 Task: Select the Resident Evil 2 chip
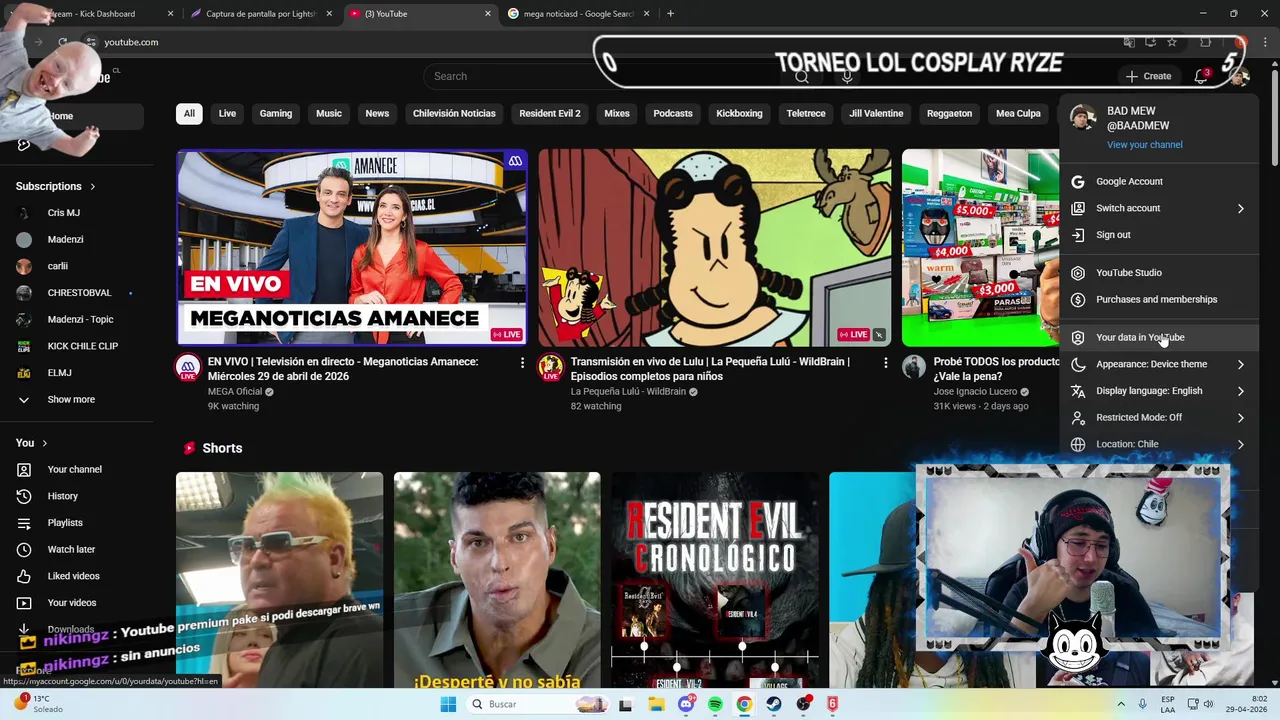[x=550, y=113]
